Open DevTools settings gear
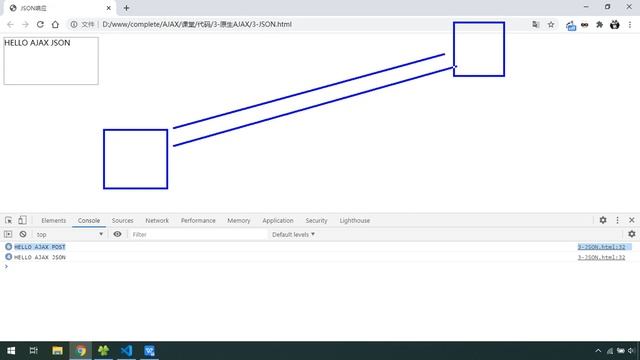 (x=603, y=220)
